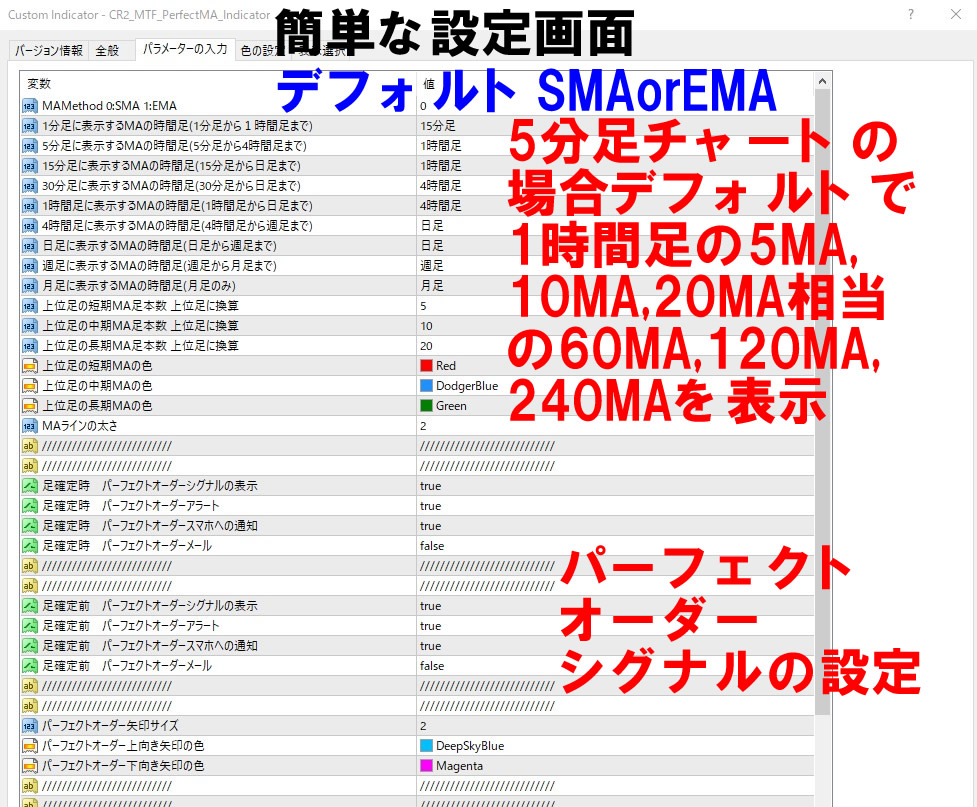Click the scrollbar up arrow
This screenshot has height=807, width=977.
point(822,81)
